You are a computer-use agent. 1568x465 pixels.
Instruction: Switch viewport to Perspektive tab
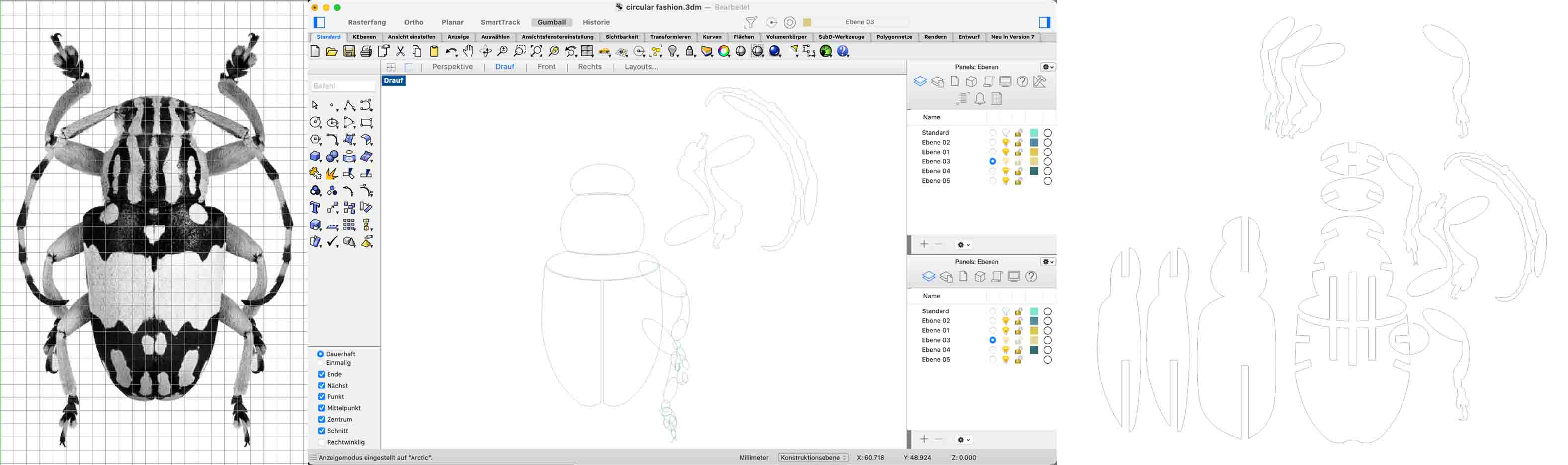(452, 67)
